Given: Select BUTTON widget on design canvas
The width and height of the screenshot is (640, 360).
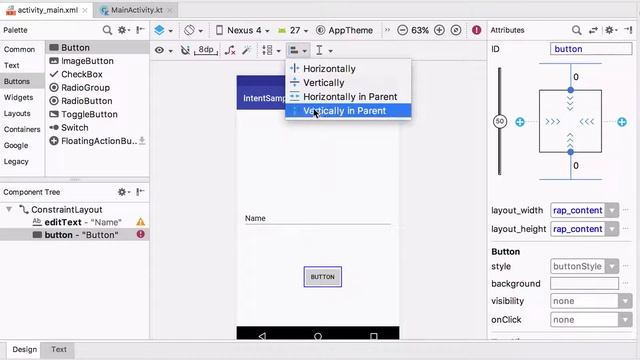Looking at the screenshot, I should (322, 277).
